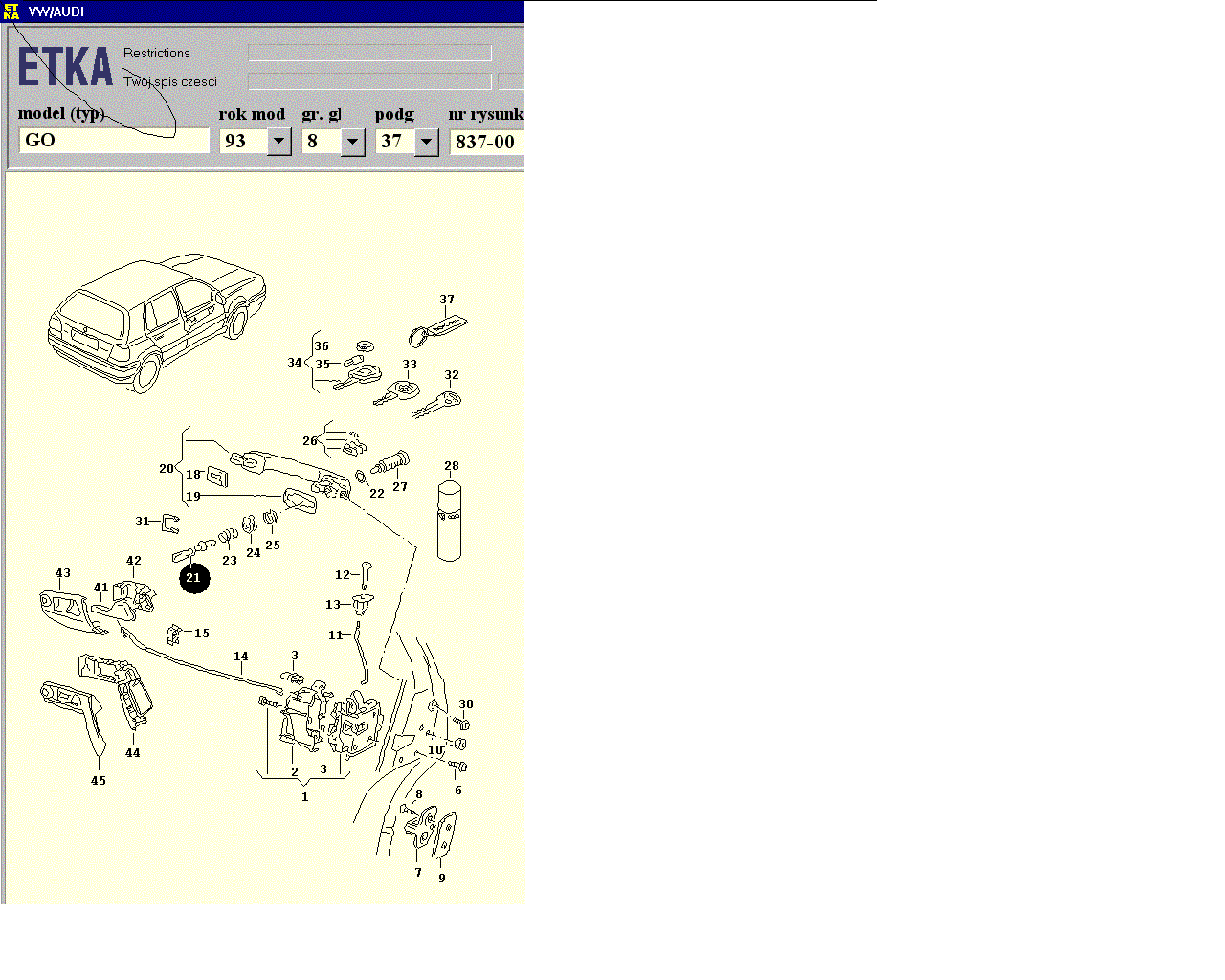
Task: Click the model (typ) field containing GO
Action: pyautogui.click(x=114, y=141)
